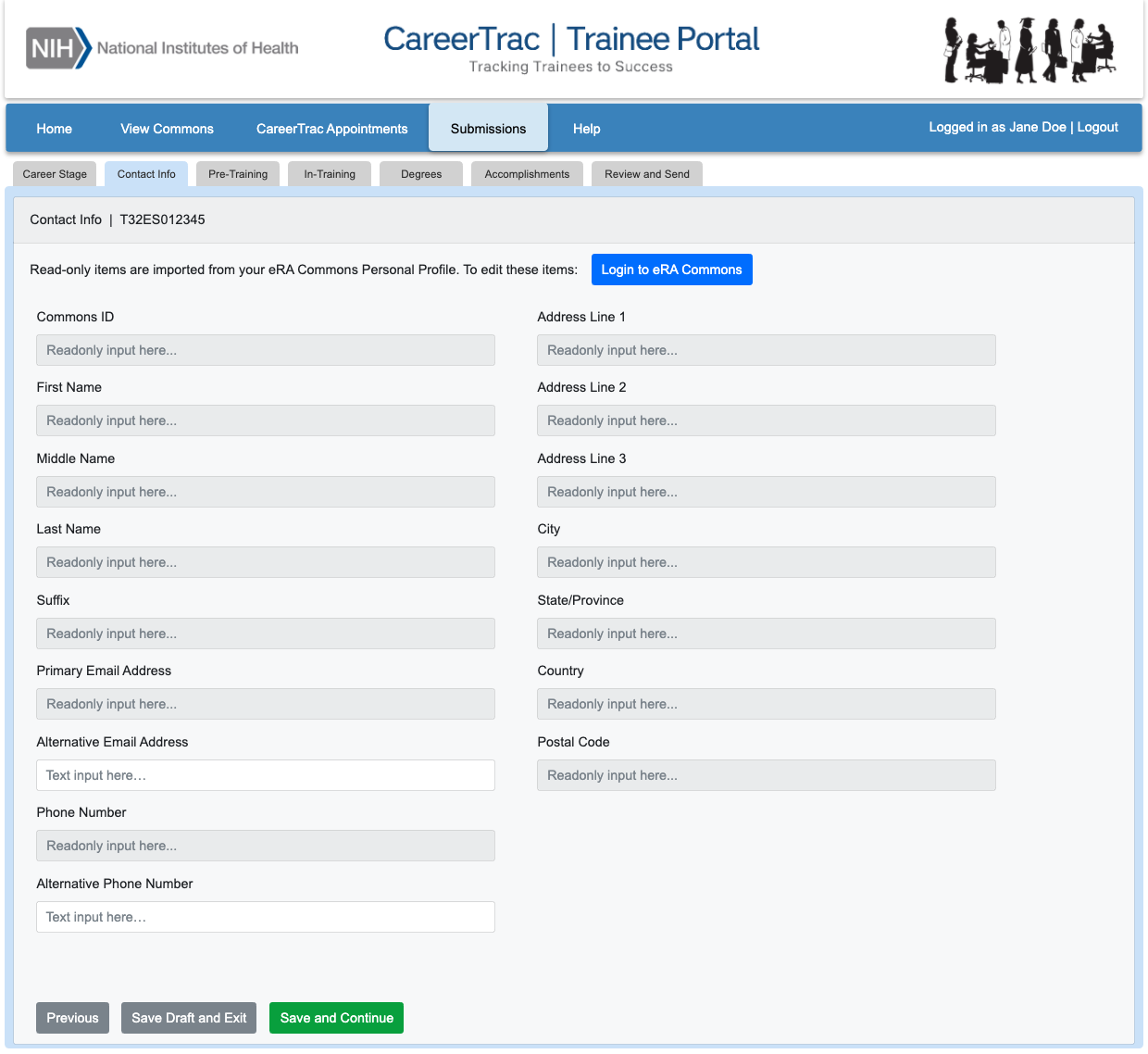
Task: Click the City readonly field
Action: (x=767, y=562)
